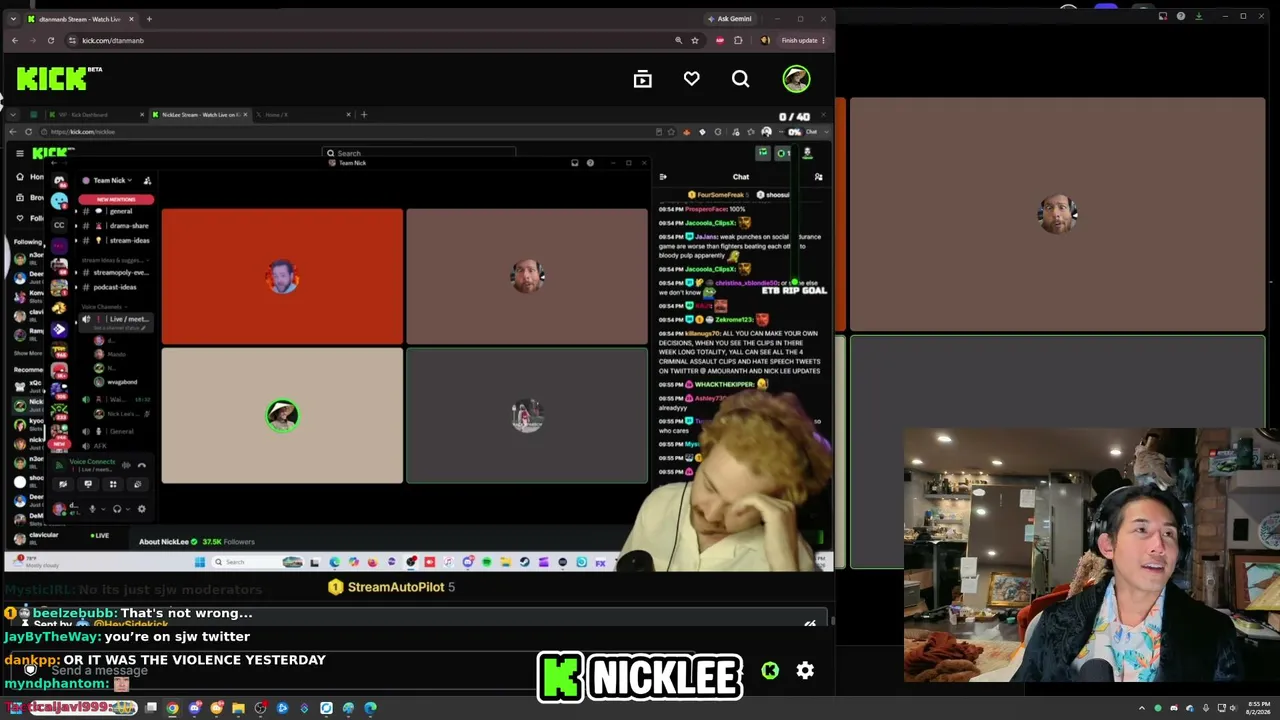Open Microsoft Edge from the taskbar

point(370,708)
